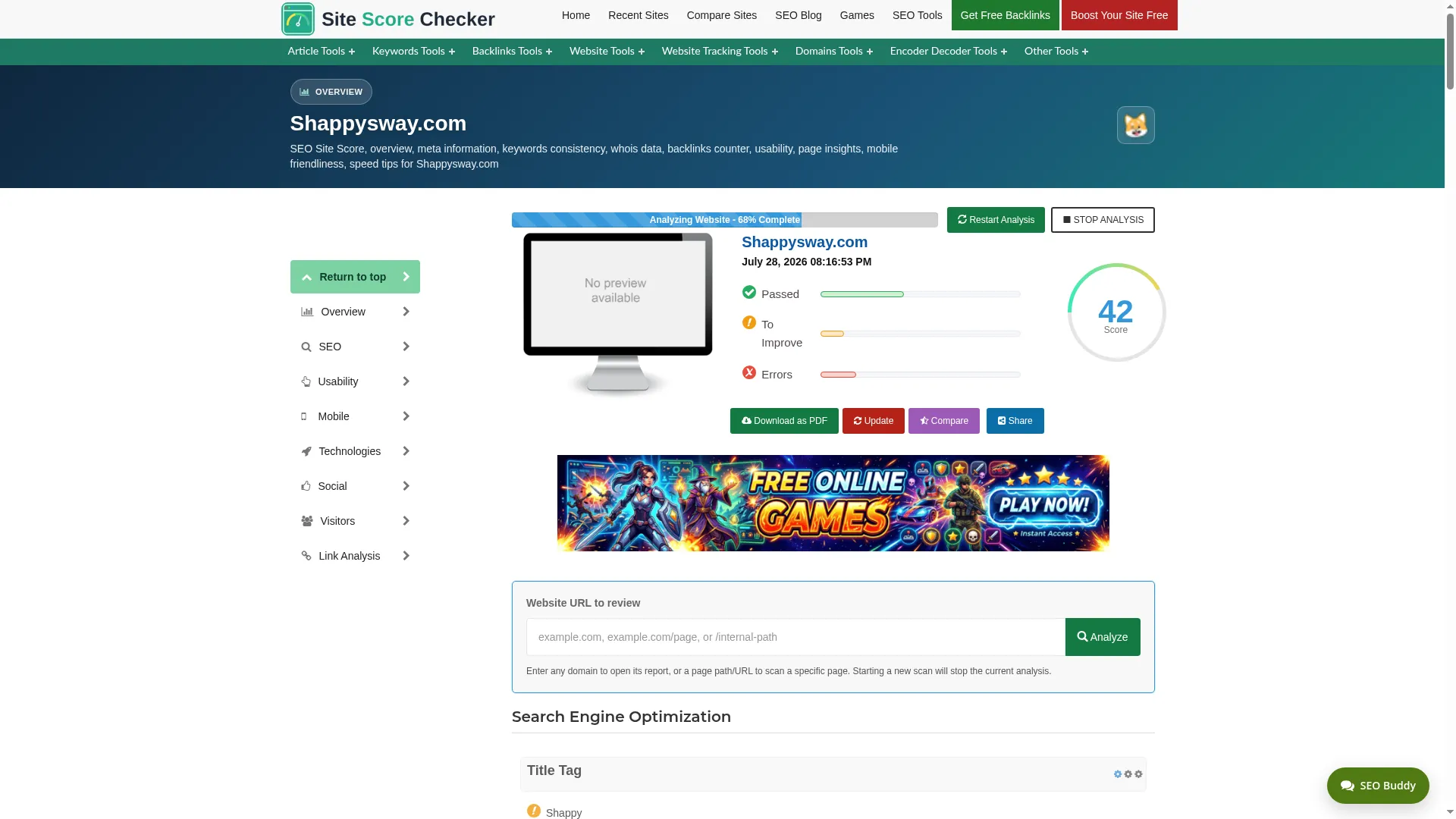Open the fox avatar icon in banner
The image size is (1456, 819).
[1135, 125]
